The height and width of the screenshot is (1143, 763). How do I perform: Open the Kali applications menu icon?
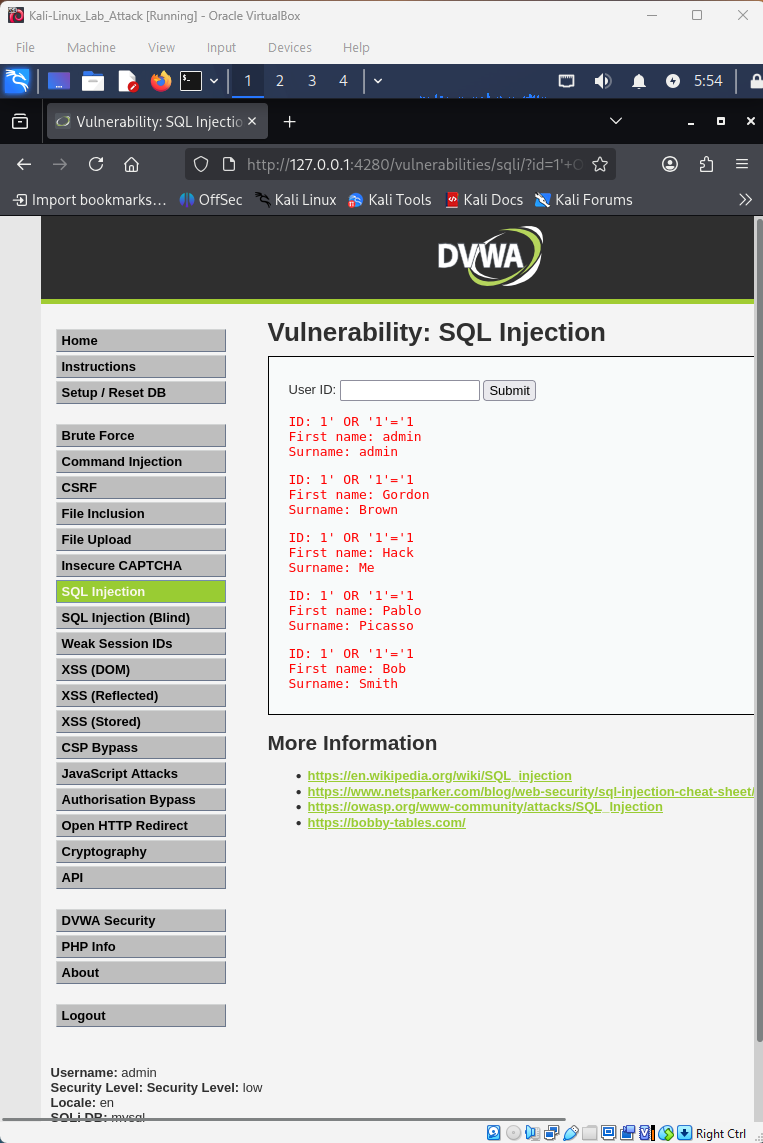point(17,80)
